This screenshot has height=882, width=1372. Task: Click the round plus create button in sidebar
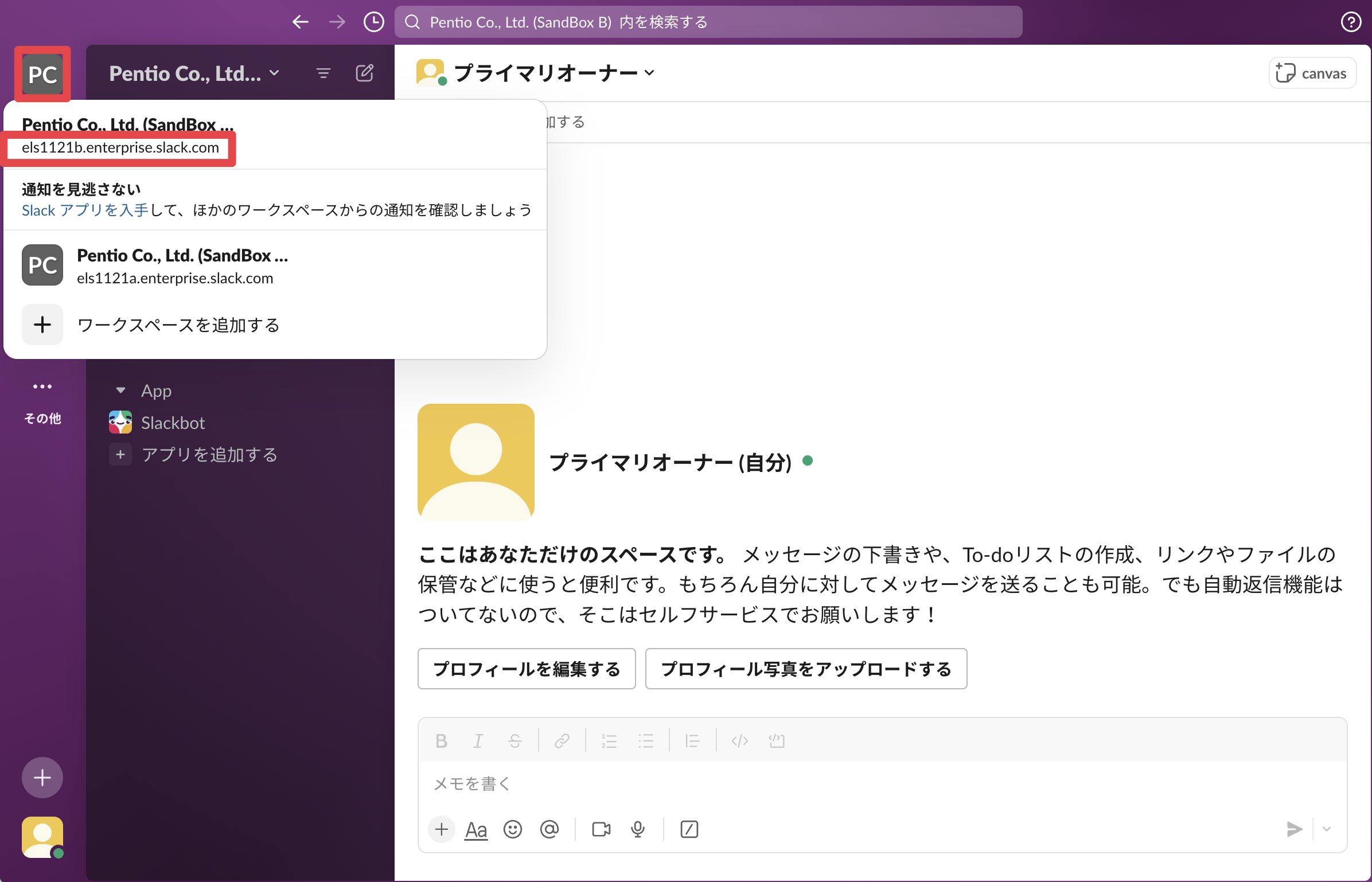[x=42, y=777]
